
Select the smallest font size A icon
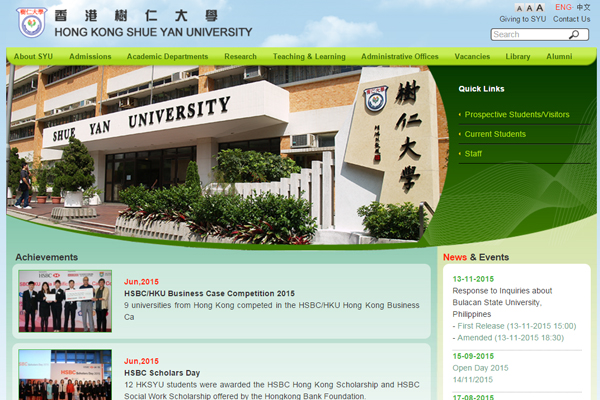tap(519, 8)
